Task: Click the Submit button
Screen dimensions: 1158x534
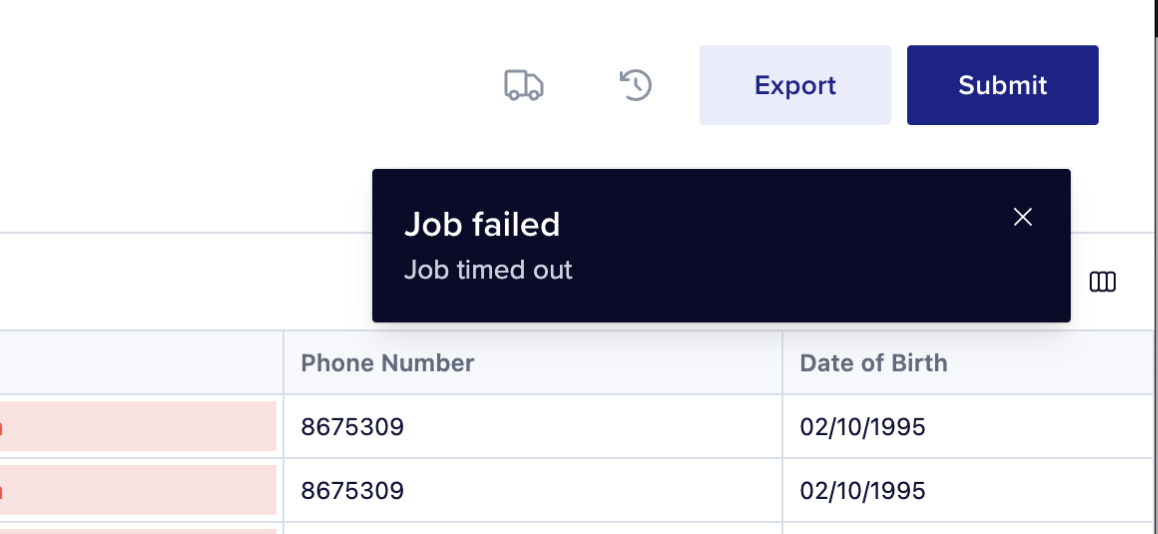Action: pyautogui.click(x=1002, y=85)
